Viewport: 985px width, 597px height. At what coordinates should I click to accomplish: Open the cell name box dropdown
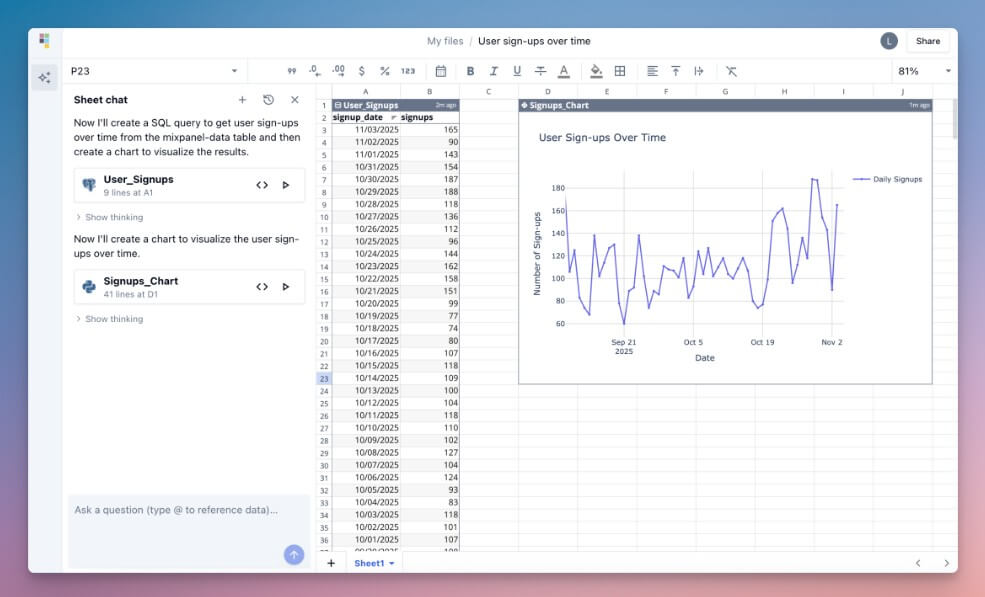click(x=232, y=71)
